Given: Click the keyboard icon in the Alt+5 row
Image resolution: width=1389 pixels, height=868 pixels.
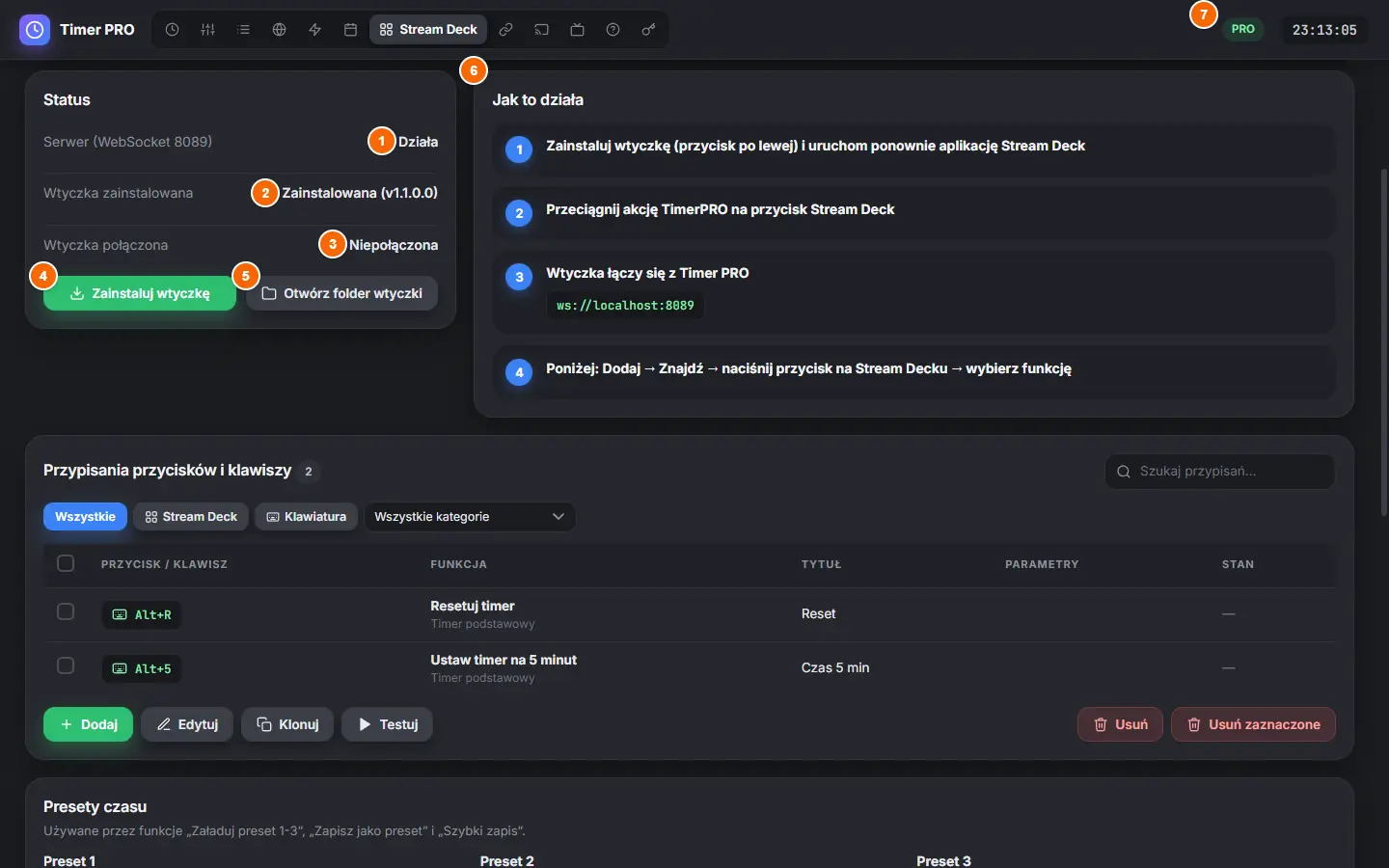Looking at the screenshot, I should tap(120, 668).
